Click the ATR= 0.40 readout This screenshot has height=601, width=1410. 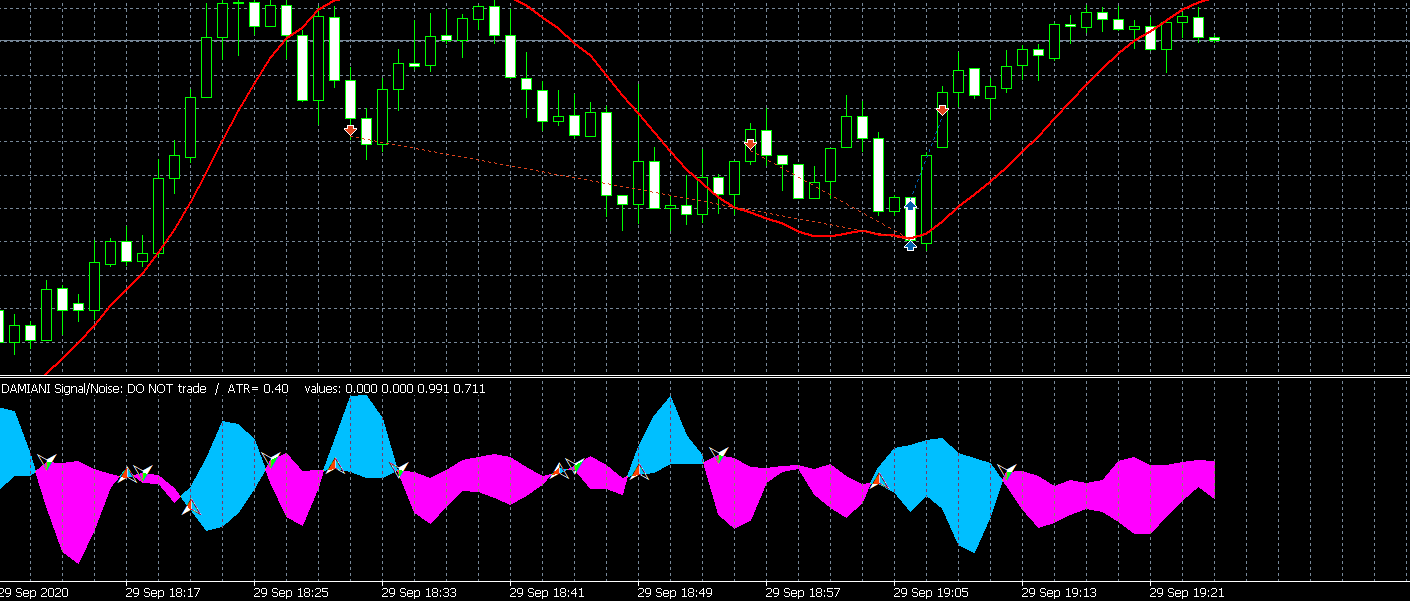tap(259, 388)
